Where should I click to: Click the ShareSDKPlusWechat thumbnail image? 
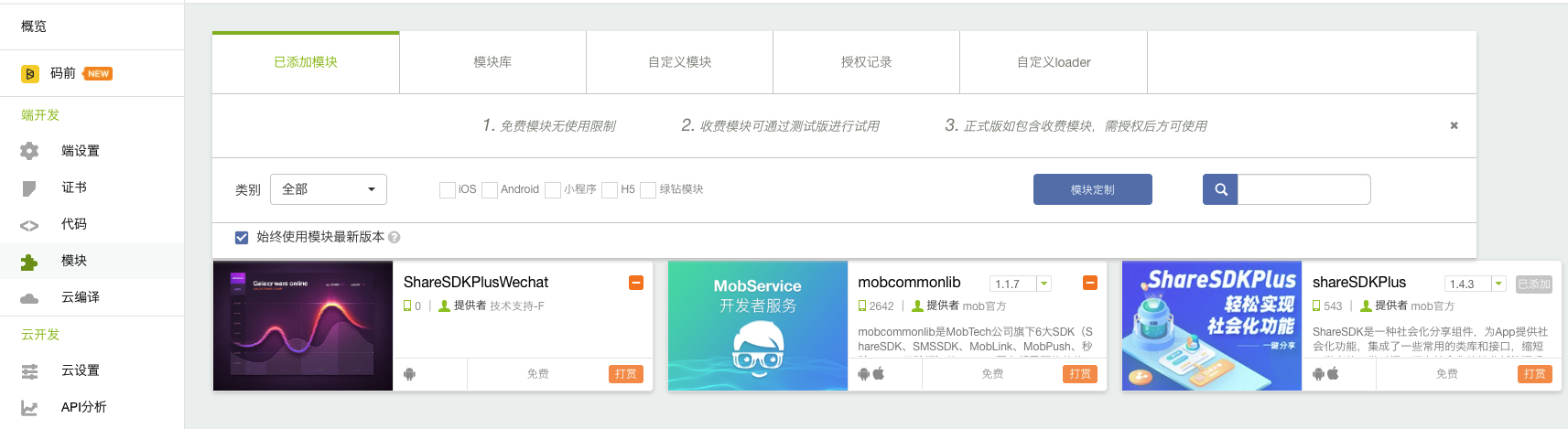point(303,326)
